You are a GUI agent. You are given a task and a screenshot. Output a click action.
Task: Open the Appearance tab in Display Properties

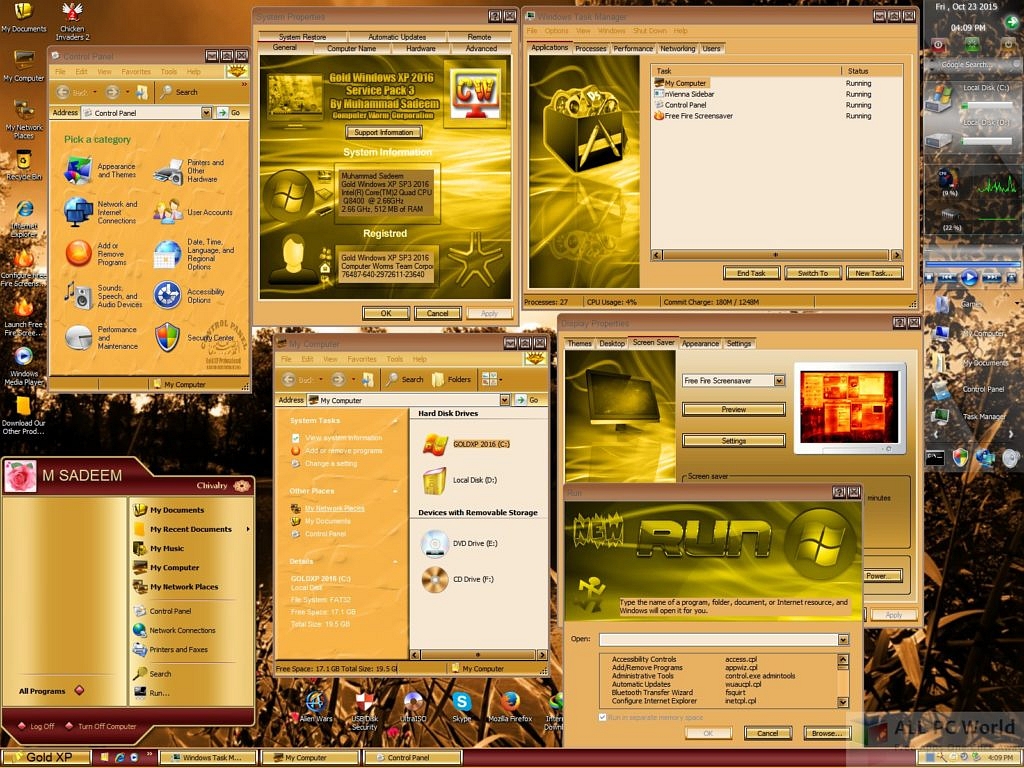click(700, 344)
